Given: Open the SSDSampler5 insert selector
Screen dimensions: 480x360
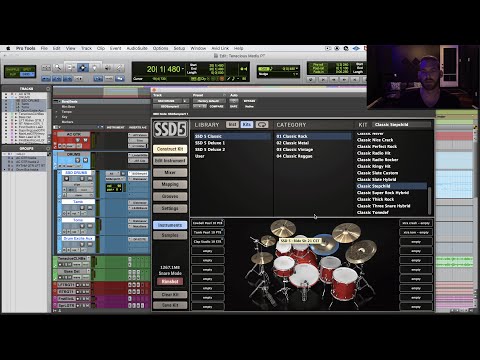Looking at the screenshot, I should 171,106.
